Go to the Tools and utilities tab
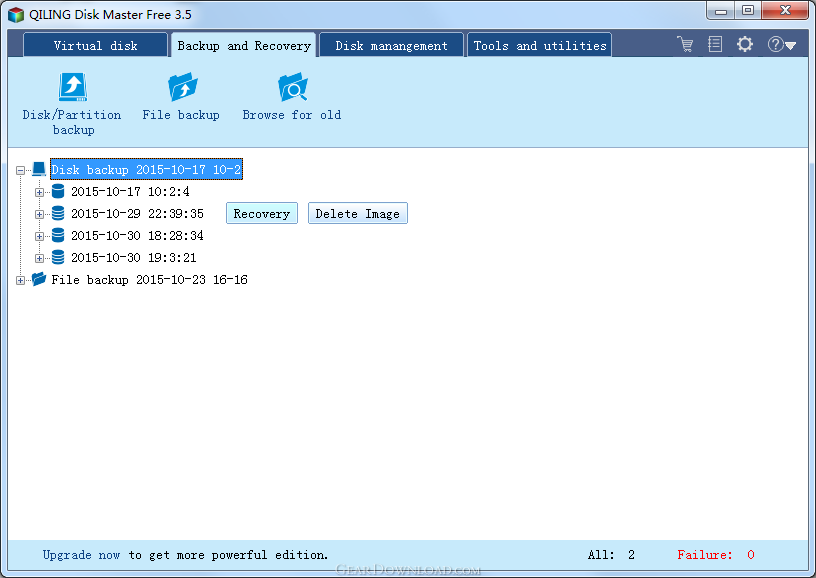This screenshot has width=816, height=578. pos(539,45)
